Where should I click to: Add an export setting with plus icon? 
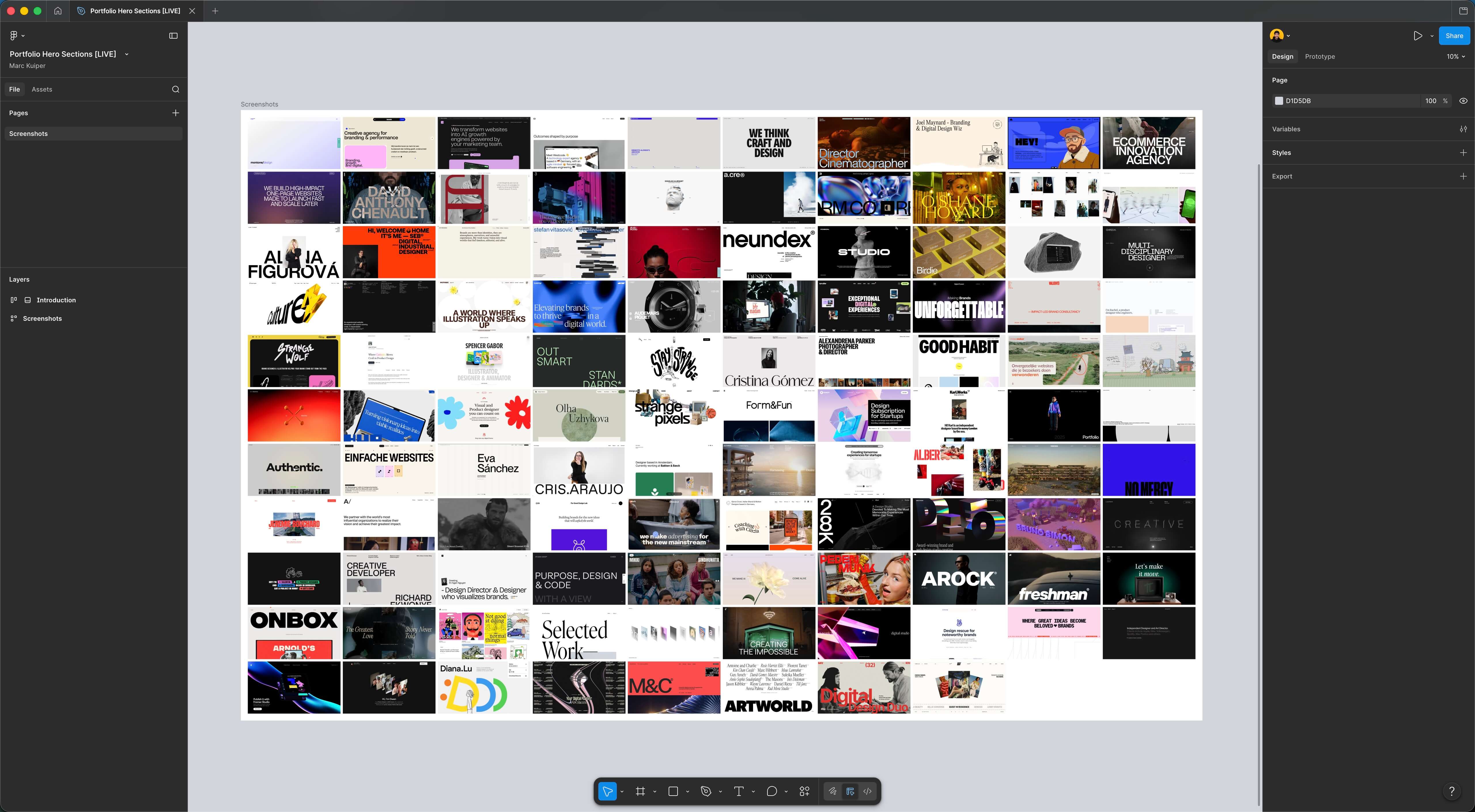point(1463,176)
